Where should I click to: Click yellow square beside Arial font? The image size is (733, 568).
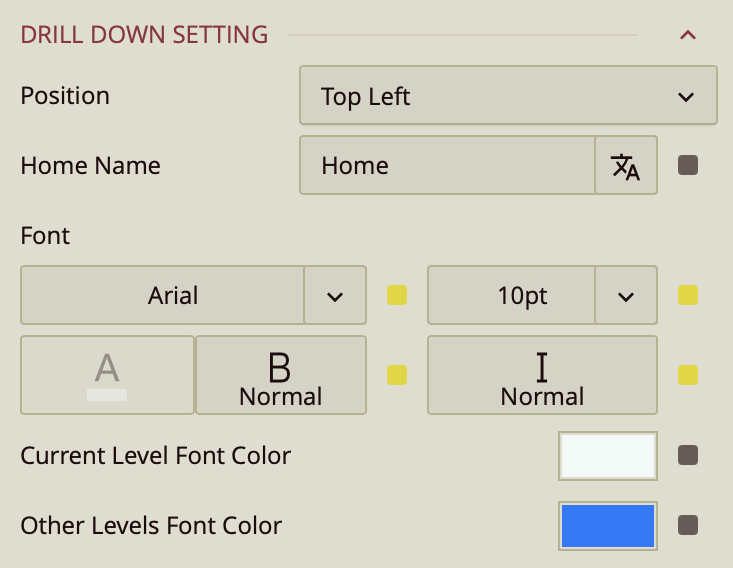397,296
